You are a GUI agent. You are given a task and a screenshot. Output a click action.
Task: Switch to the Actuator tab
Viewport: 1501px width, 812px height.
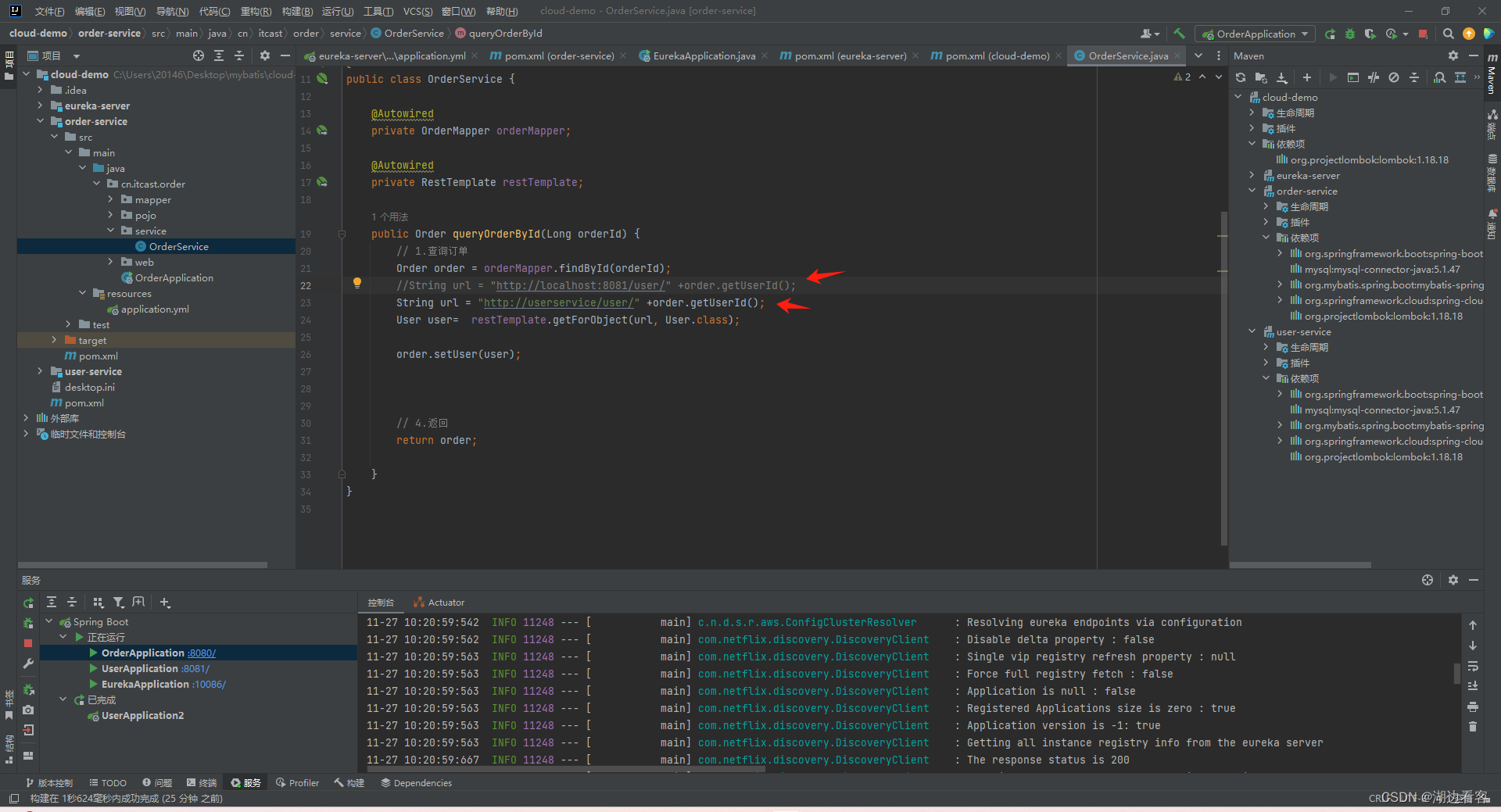(439, 603)
